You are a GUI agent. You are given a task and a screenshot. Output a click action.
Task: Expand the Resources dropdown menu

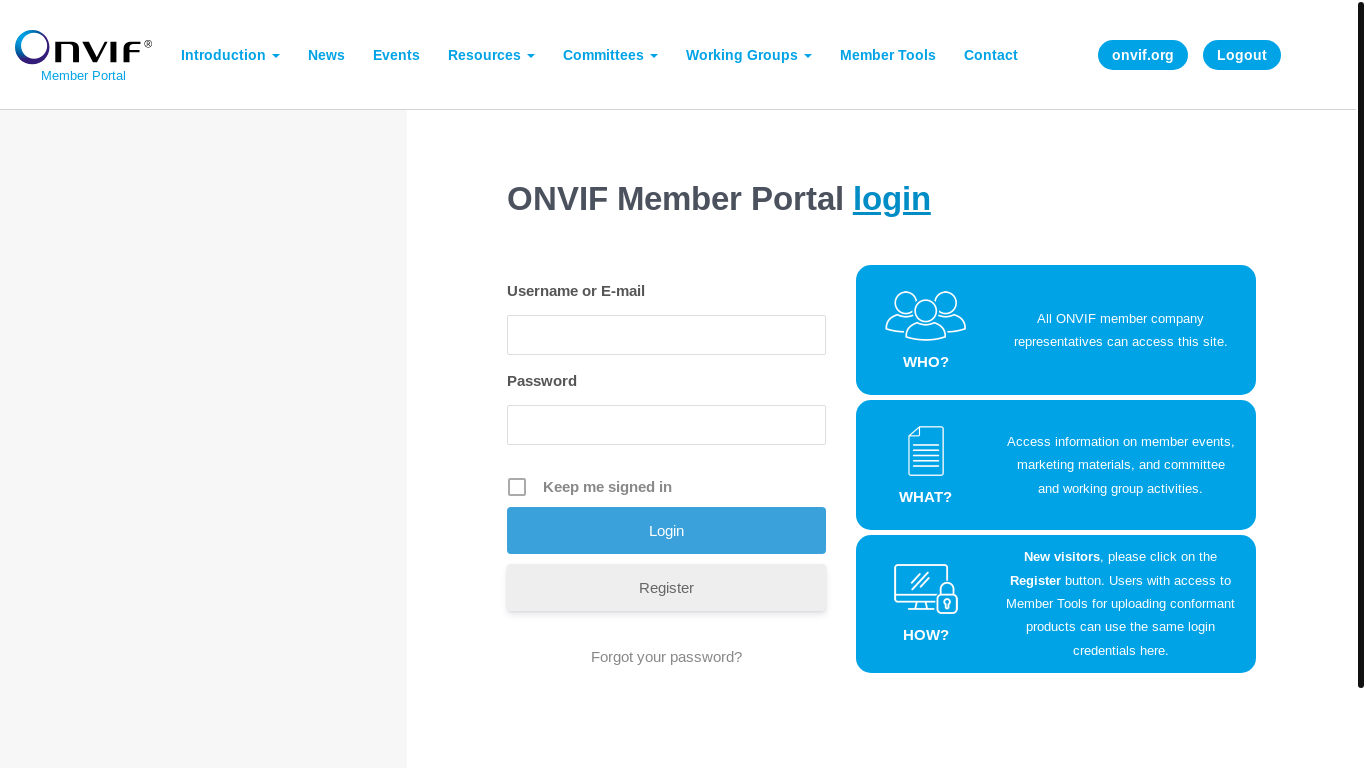point(491,55)
